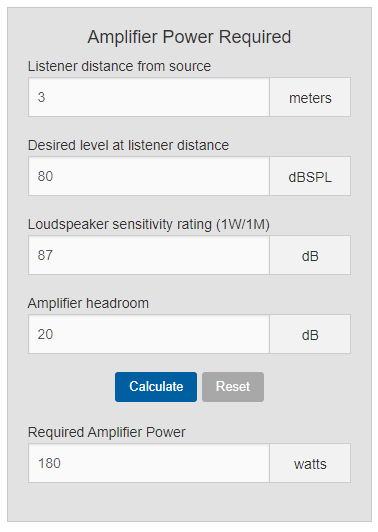Focus the Listener distance from source field
The height and width of the screenshot is (532, 378).
tap(149, 97)
